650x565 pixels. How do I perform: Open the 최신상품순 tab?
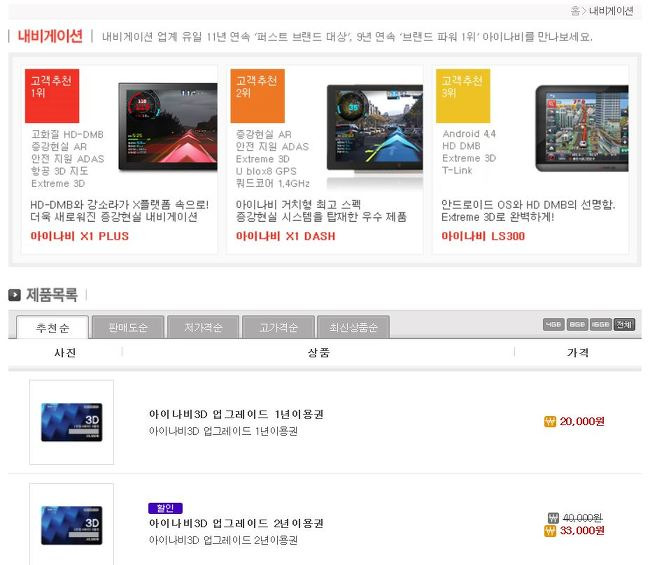[x=353, y=327]
